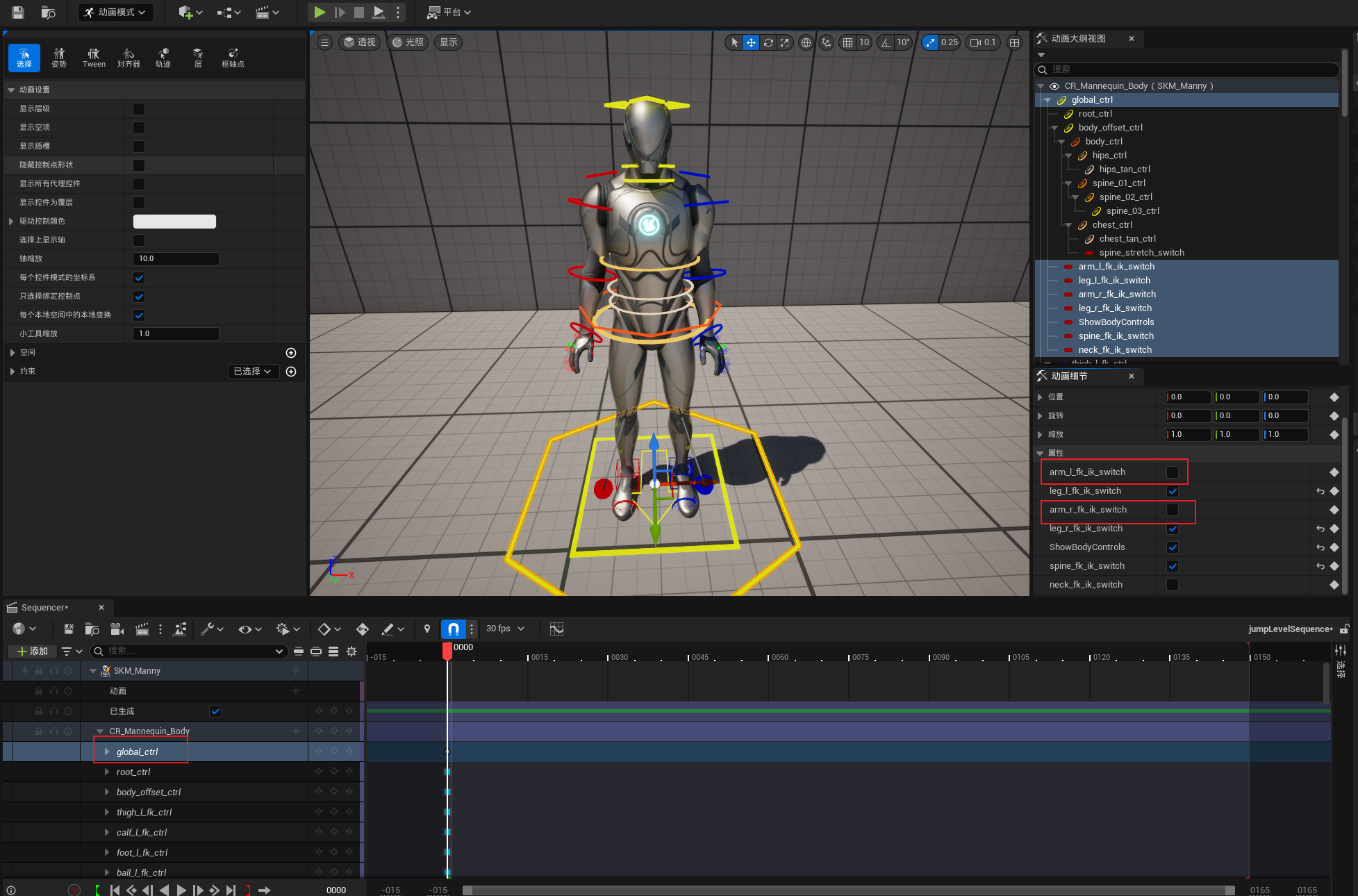Open the 姿势 (Poses) tool
The image size is (1358, 896).
tap(59, 58)
